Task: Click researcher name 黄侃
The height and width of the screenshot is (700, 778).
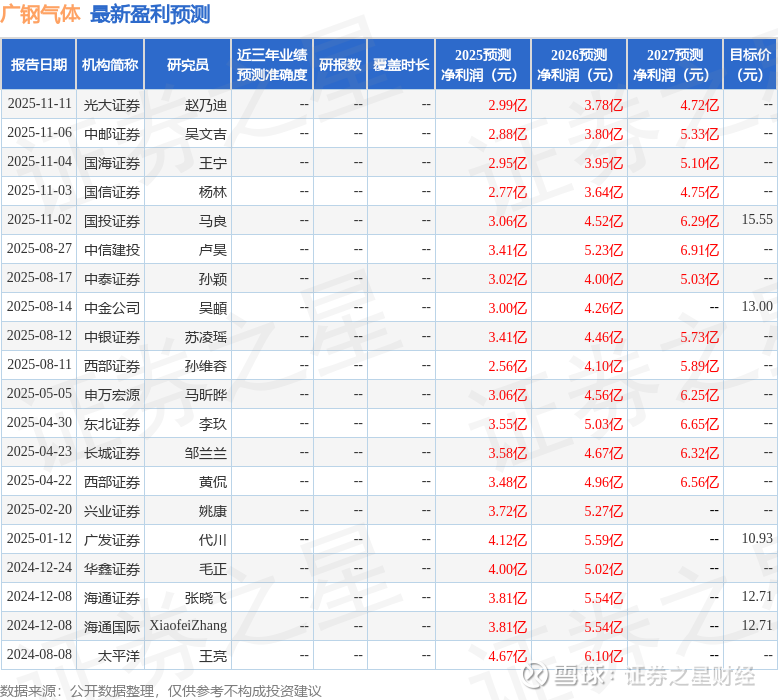Action: [x=213, y=482]
